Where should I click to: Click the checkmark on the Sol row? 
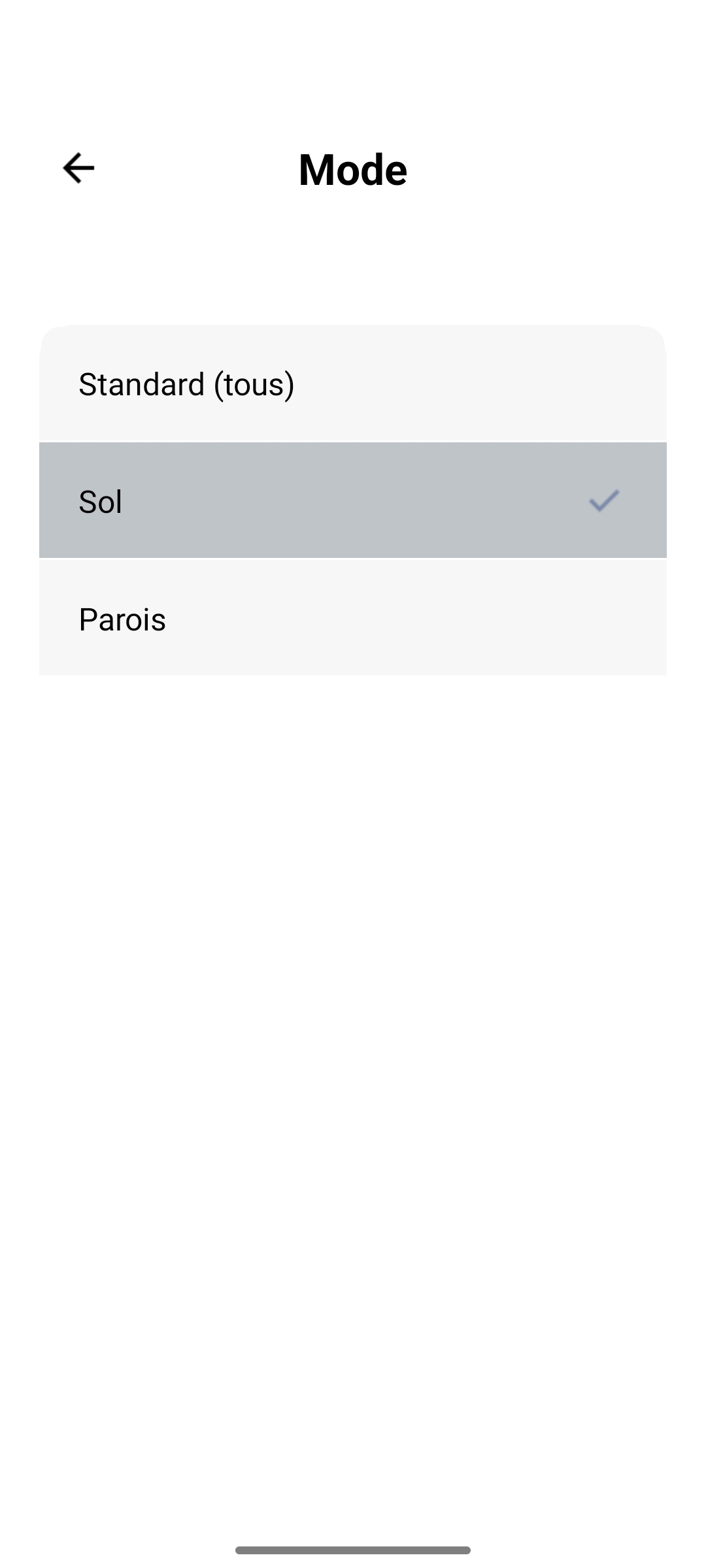click(604, 500)
